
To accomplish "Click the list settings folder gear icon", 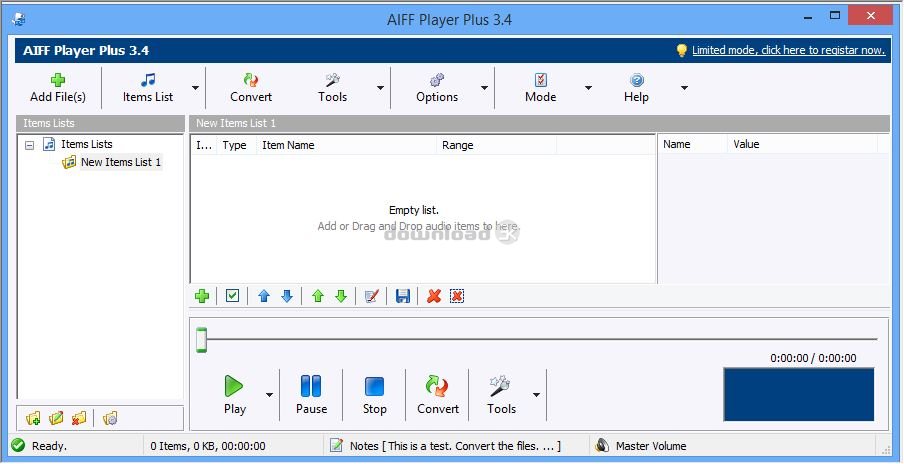I will pyautogui.click(x=110, y=418).
